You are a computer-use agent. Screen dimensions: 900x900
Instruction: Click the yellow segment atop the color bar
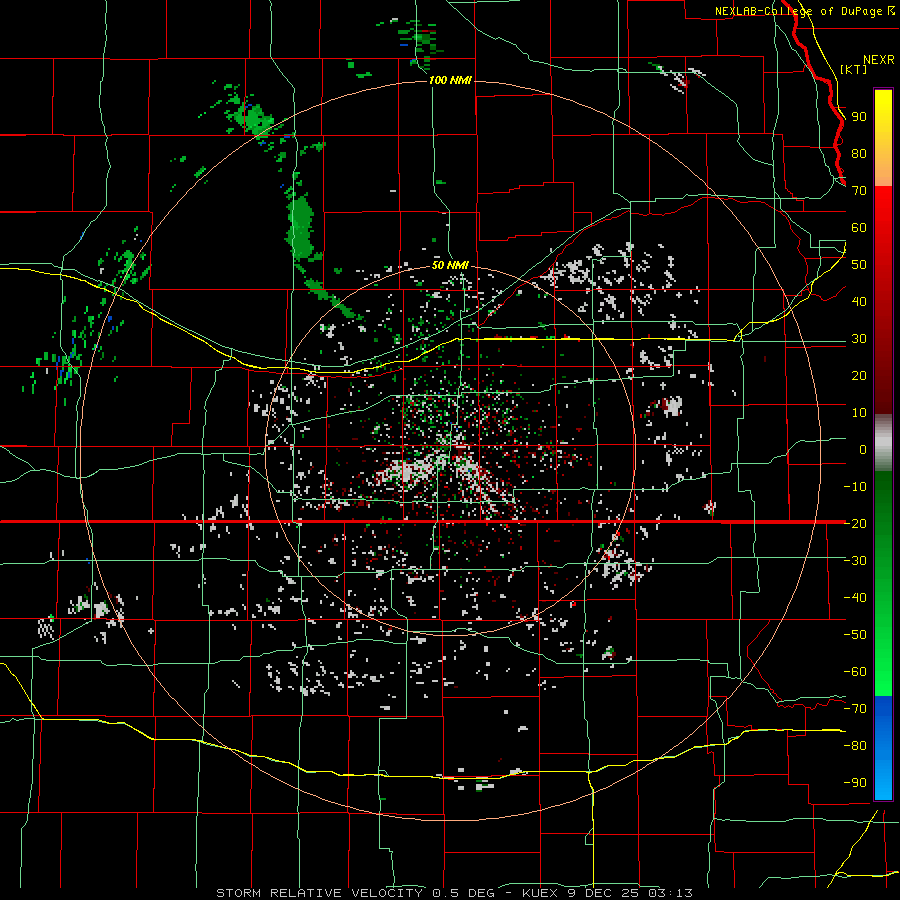[883, 138]
